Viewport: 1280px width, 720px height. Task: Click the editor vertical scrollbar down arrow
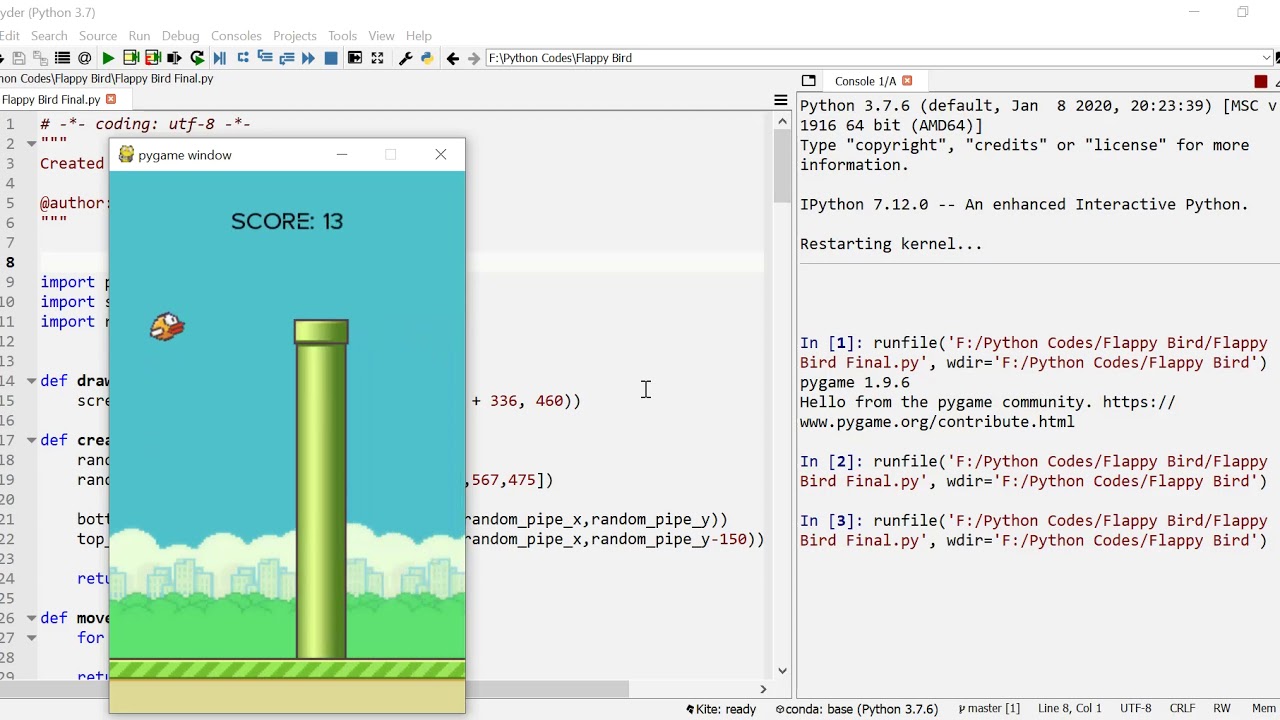click(x=782, y=671)
